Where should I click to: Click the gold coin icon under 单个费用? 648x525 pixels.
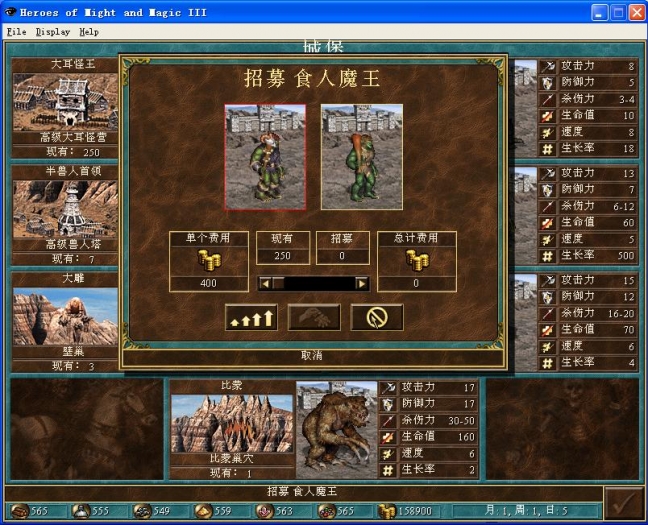pos(209,261)
